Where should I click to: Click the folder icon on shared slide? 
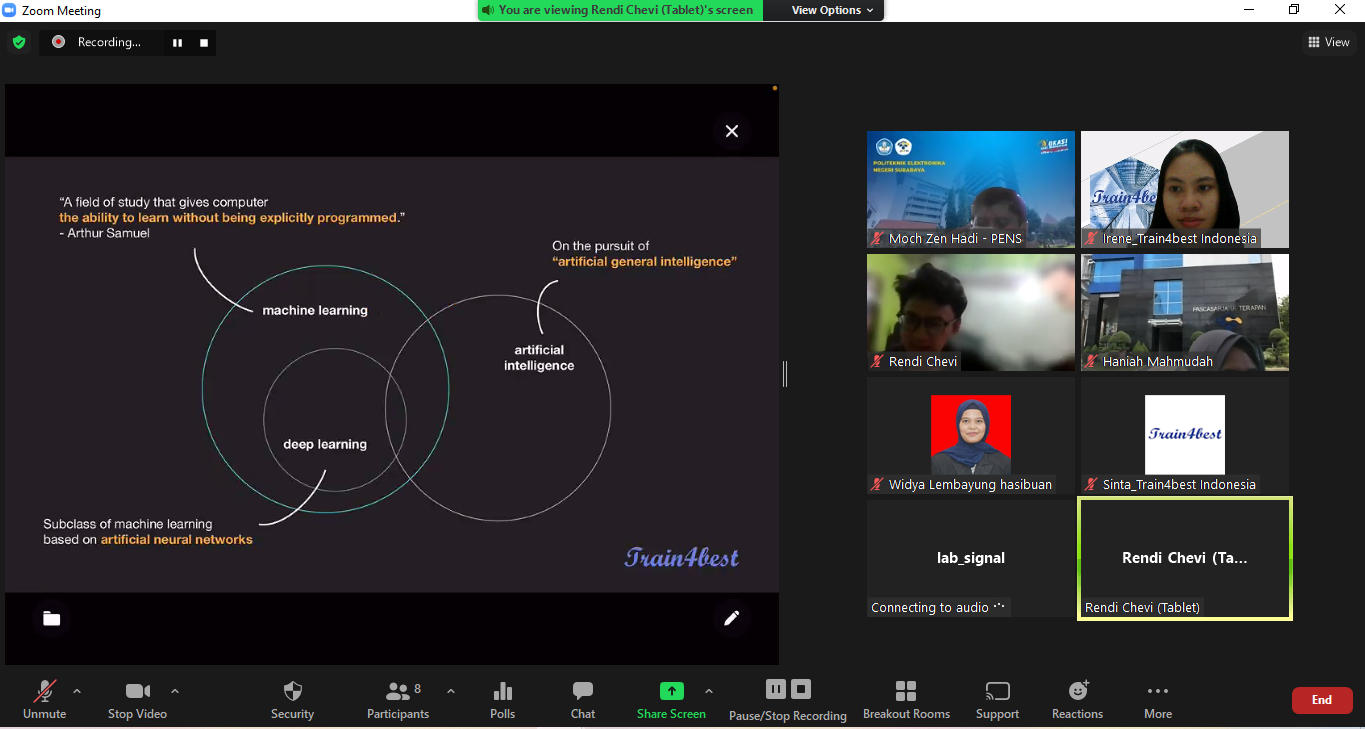click(52, 619)
